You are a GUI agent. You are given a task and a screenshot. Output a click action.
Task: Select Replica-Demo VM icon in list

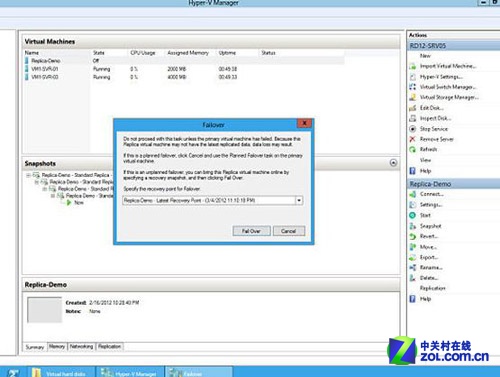coord(27,61)
